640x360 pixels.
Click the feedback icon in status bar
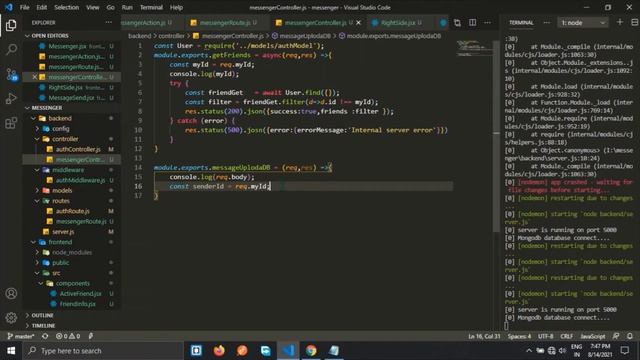616,336
